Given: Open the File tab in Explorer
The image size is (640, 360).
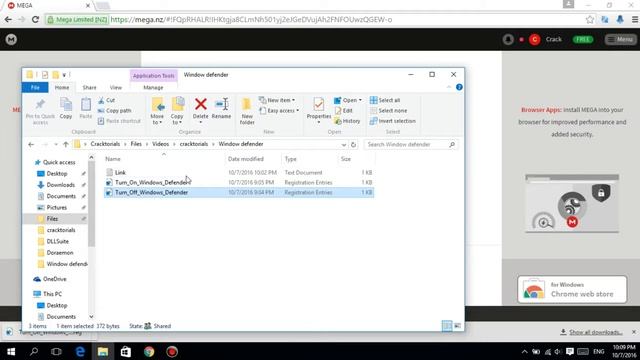Looking at the screenshot, I should [x=35, y=87].
